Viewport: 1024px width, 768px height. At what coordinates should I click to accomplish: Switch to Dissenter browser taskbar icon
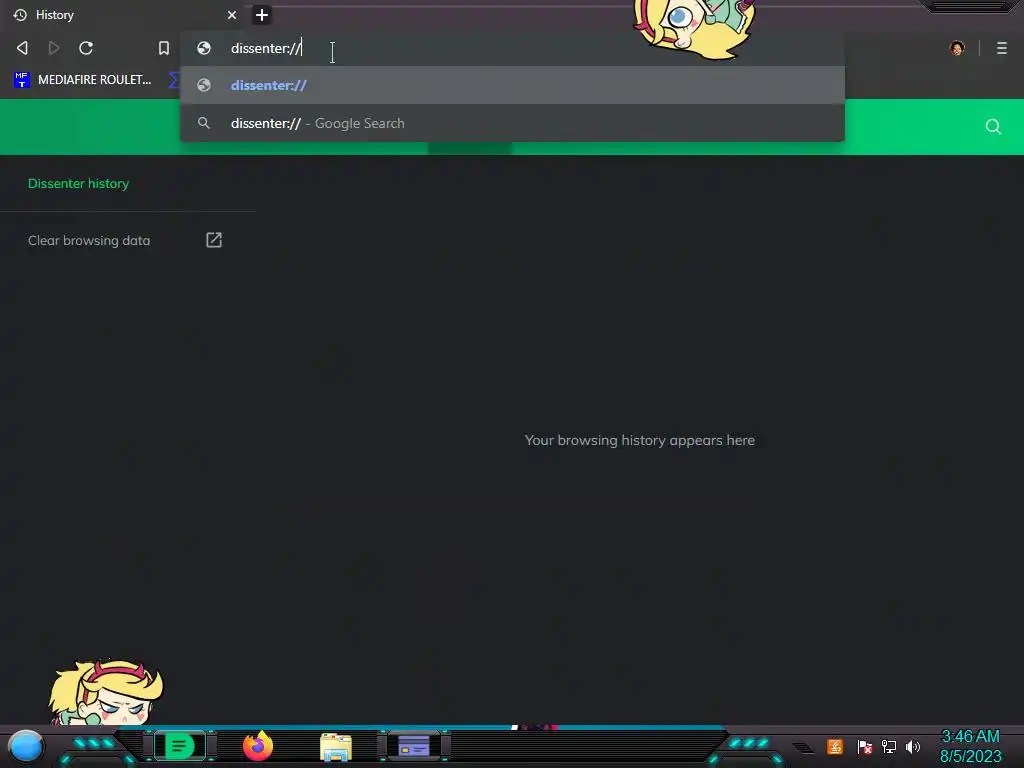(x=180, y=746)
